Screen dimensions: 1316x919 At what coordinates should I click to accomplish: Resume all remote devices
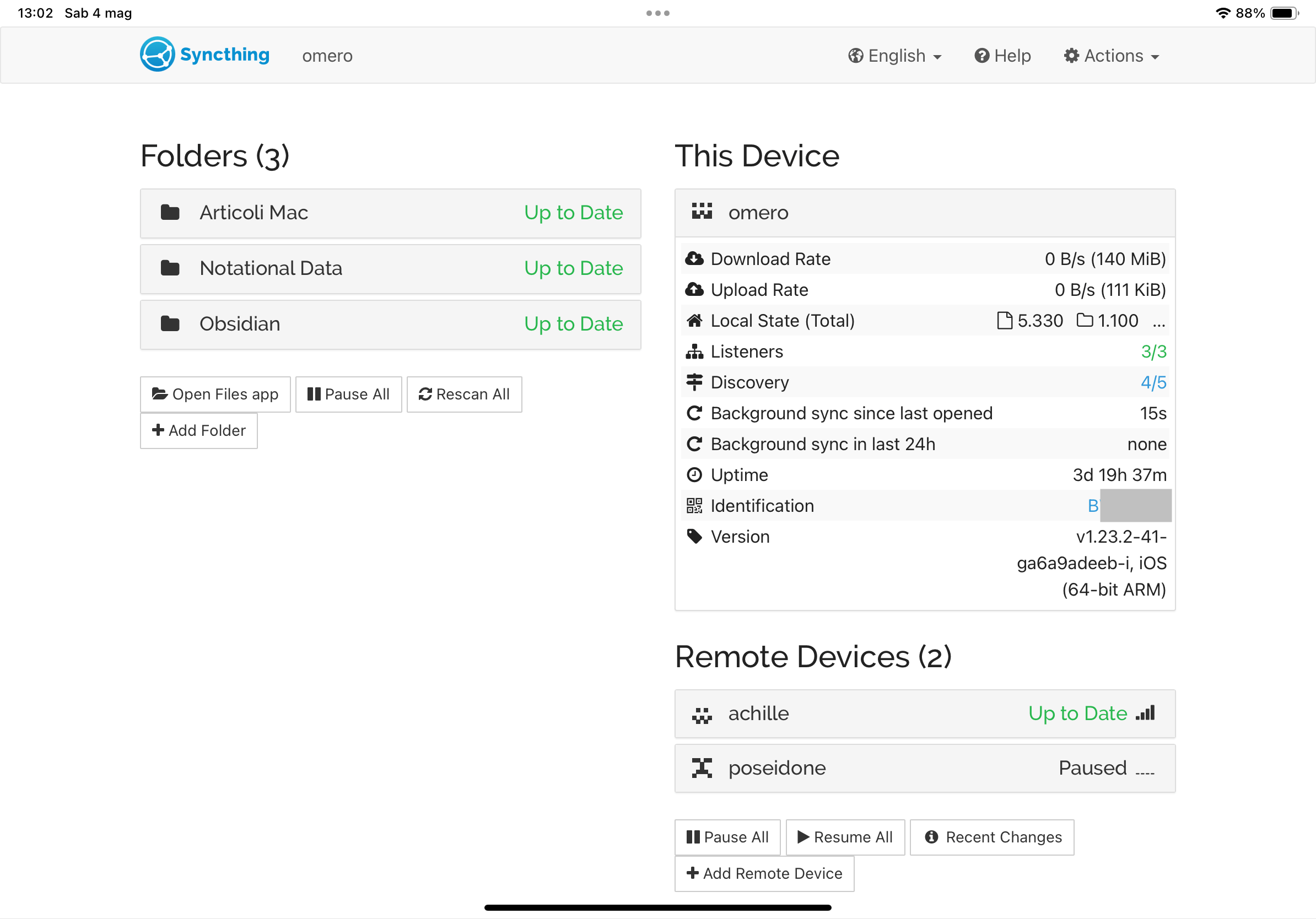point(845,837)
